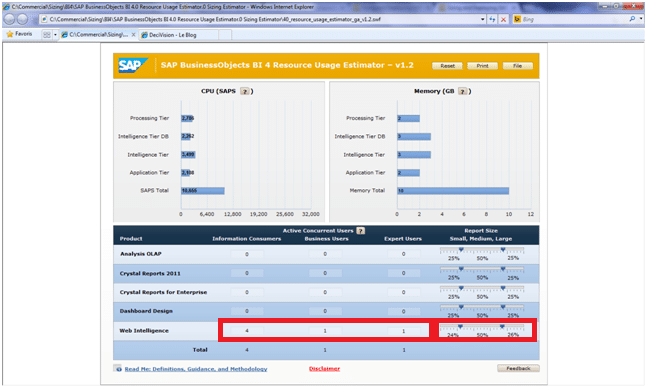647x388 pixels.
Task: Click the Crystal Reports for Enterprise label
Action: pos(163,292)
